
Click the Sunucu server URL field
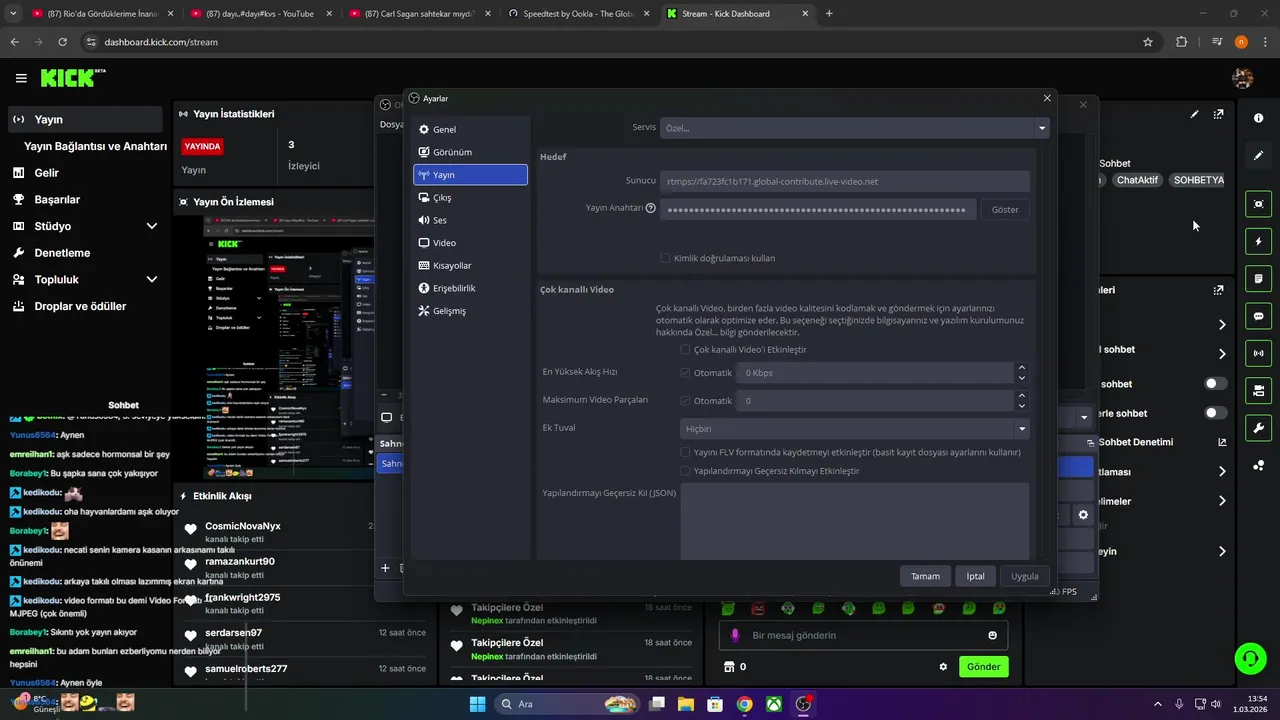844,181
